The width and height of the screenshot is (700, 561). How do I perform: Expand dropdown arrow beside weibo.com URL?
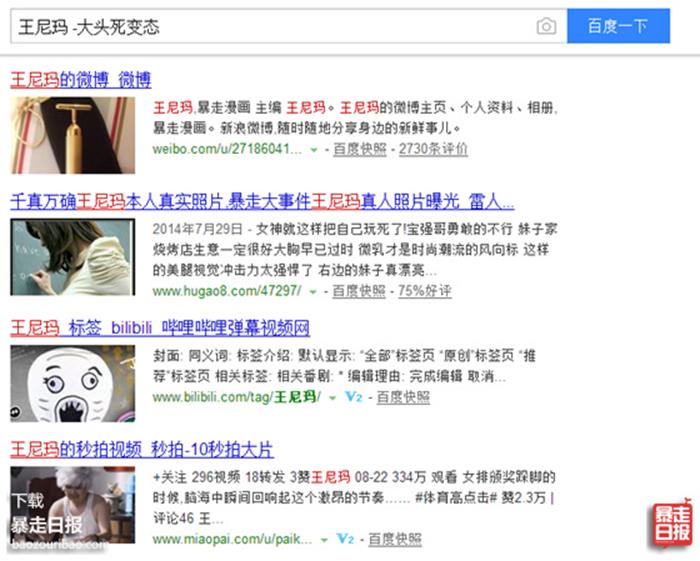pyautogui.click(x=314, y=150)
